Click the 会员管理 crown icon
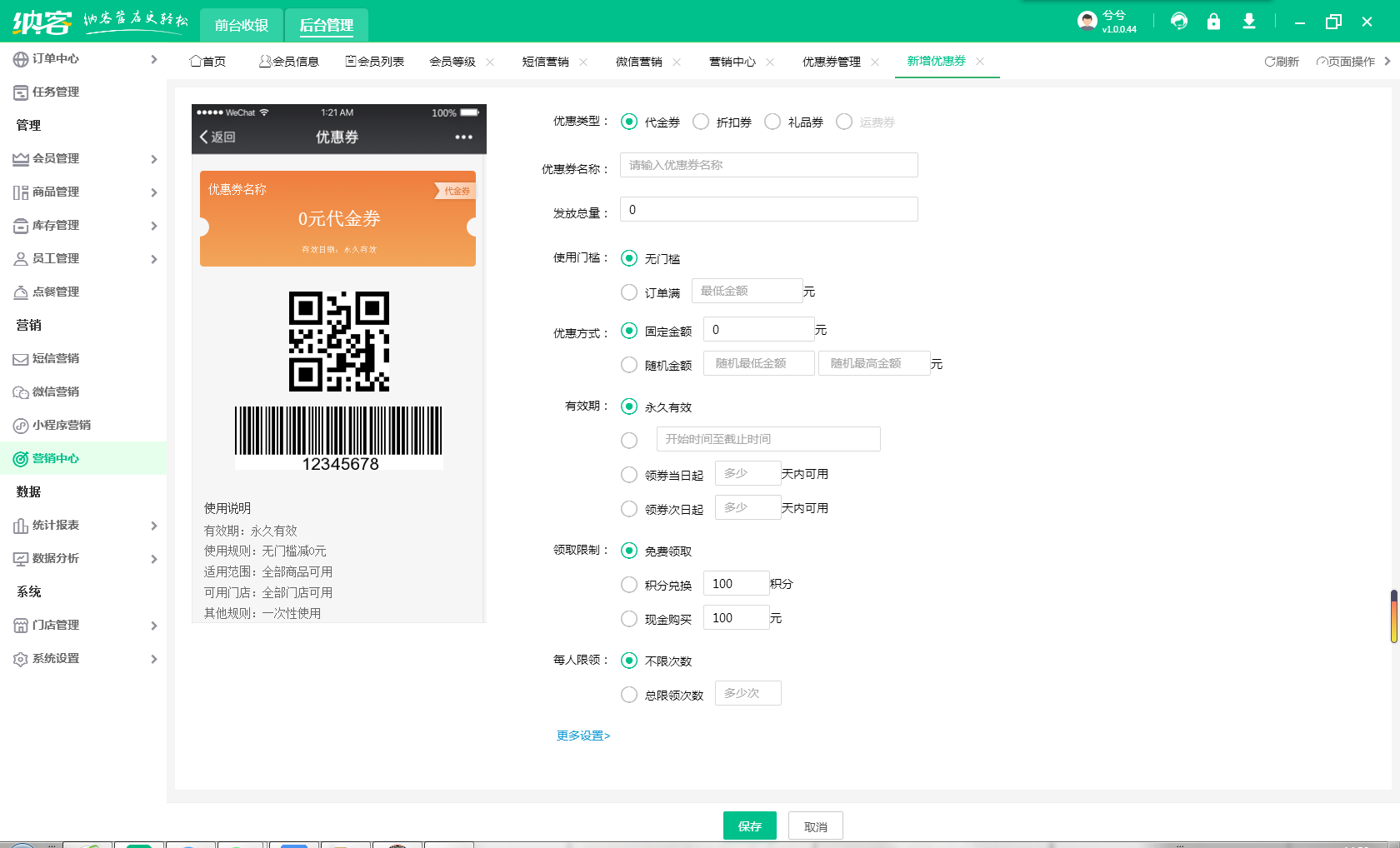The image size is (1400, 848). (21, 159)
